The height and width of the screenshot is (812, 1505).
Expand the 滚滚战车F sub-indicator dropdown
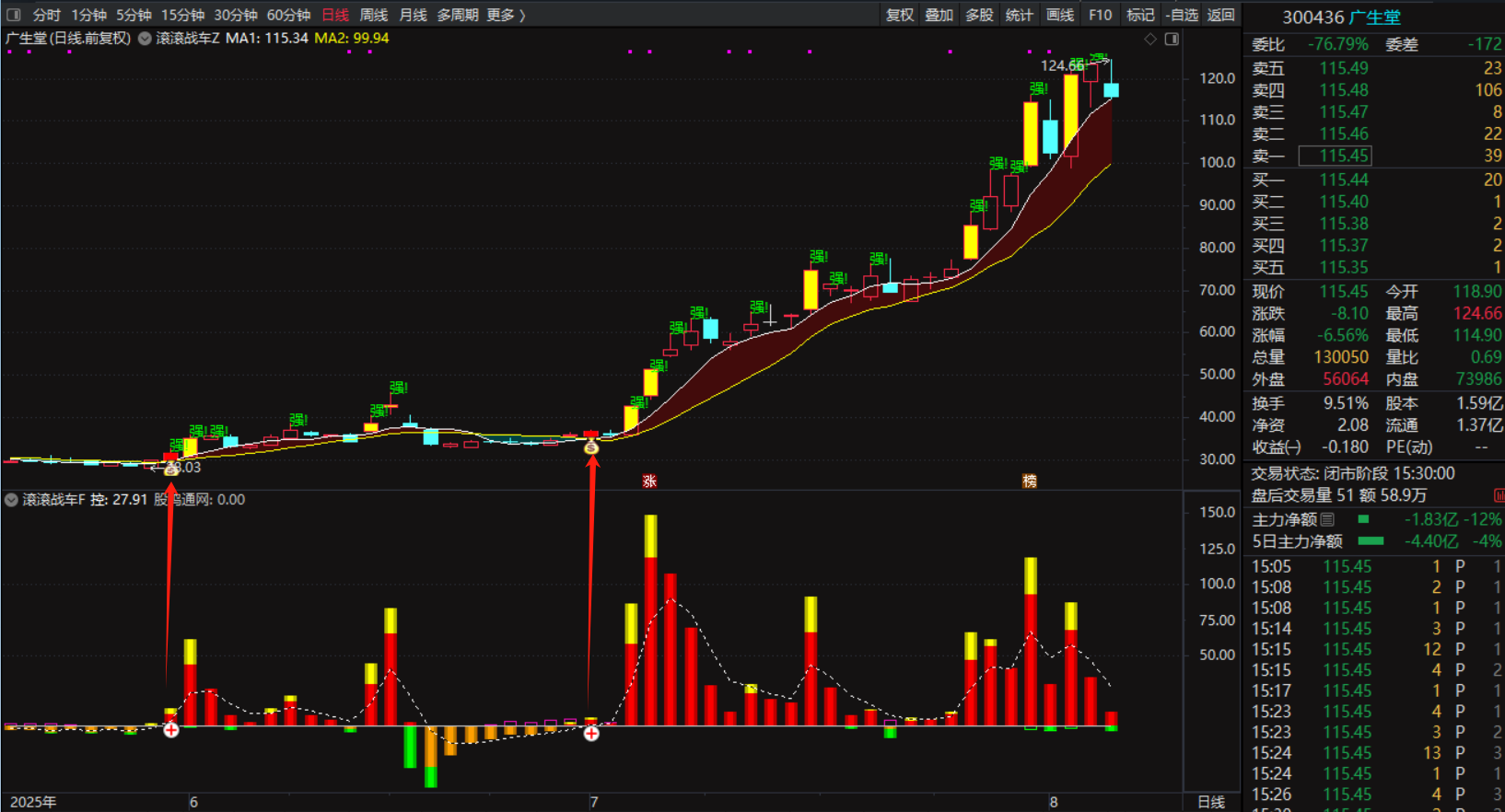point(11,500)
